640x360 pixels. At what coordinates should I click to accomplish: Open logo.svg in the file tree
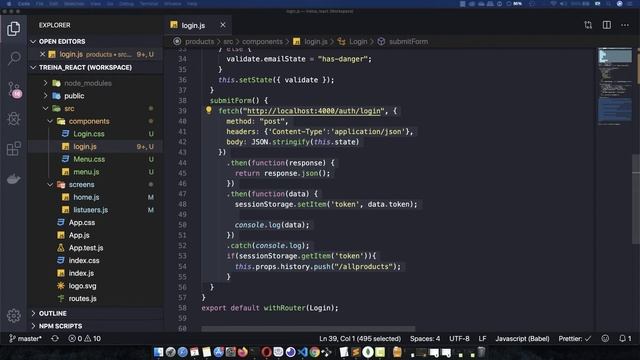point(82,285)
